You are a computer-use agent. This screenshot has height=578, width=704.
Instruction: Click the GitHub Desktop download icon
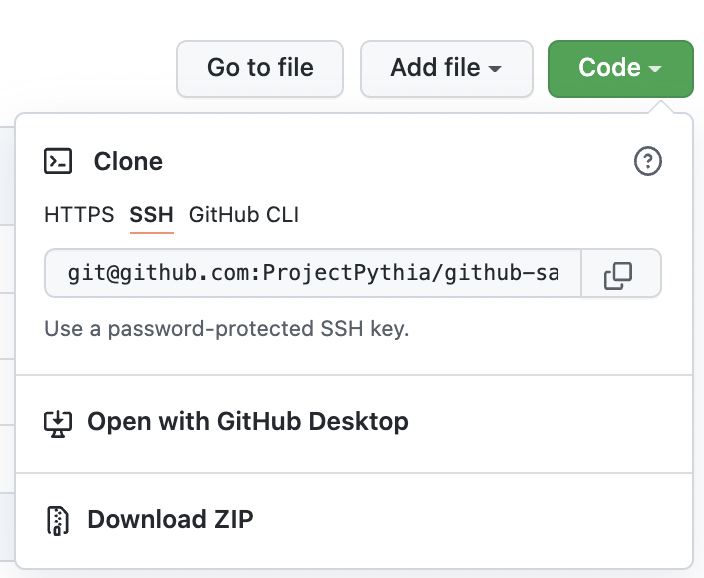(x=59, y=422)
